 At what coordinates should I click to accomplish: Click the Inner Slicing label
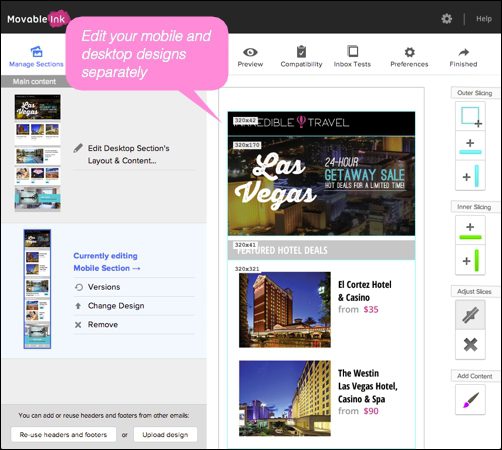(x=474, y=207)
